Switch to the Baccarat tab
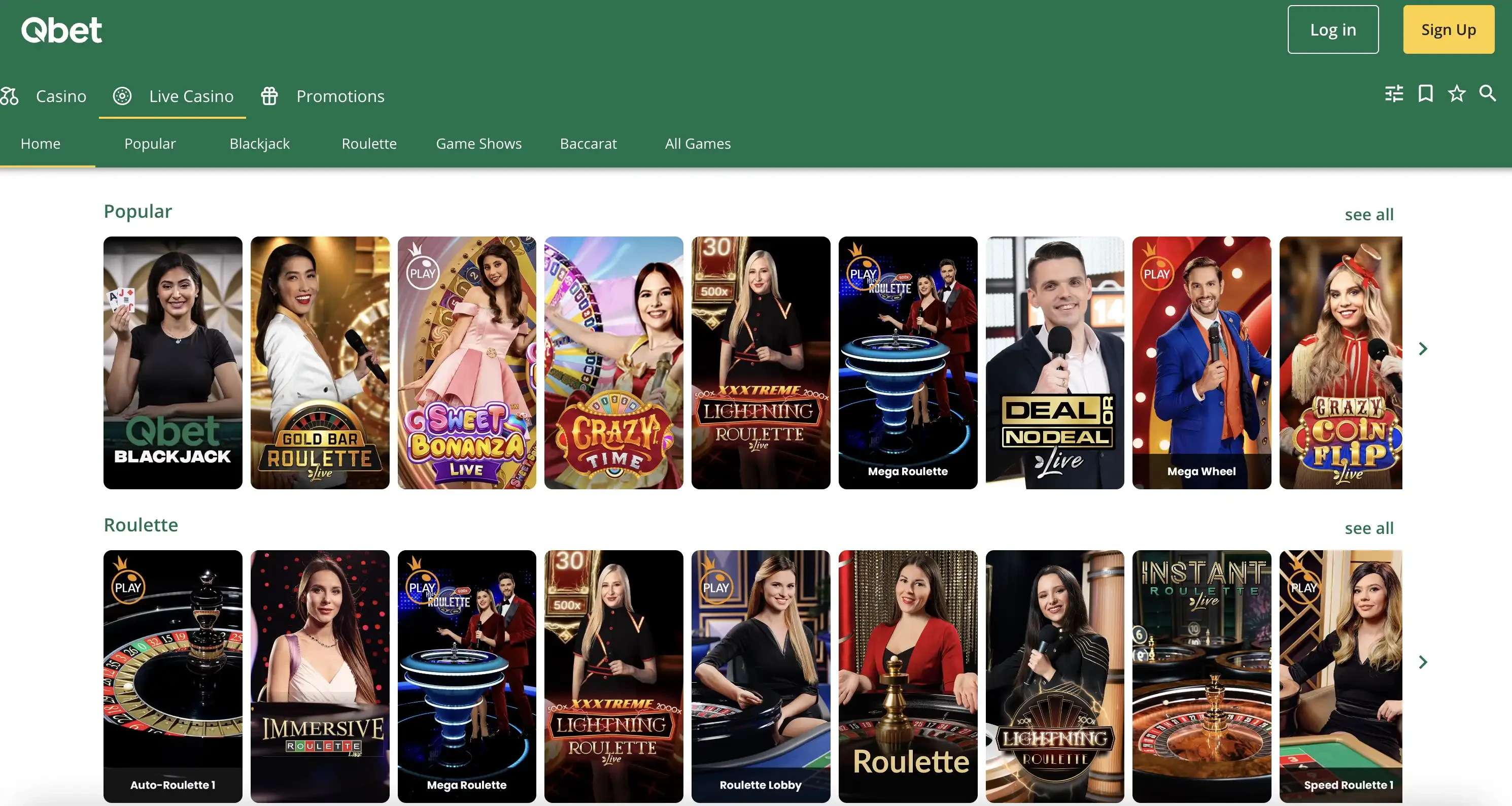This screenshot has width=1512, height=806. click(588, 143)
